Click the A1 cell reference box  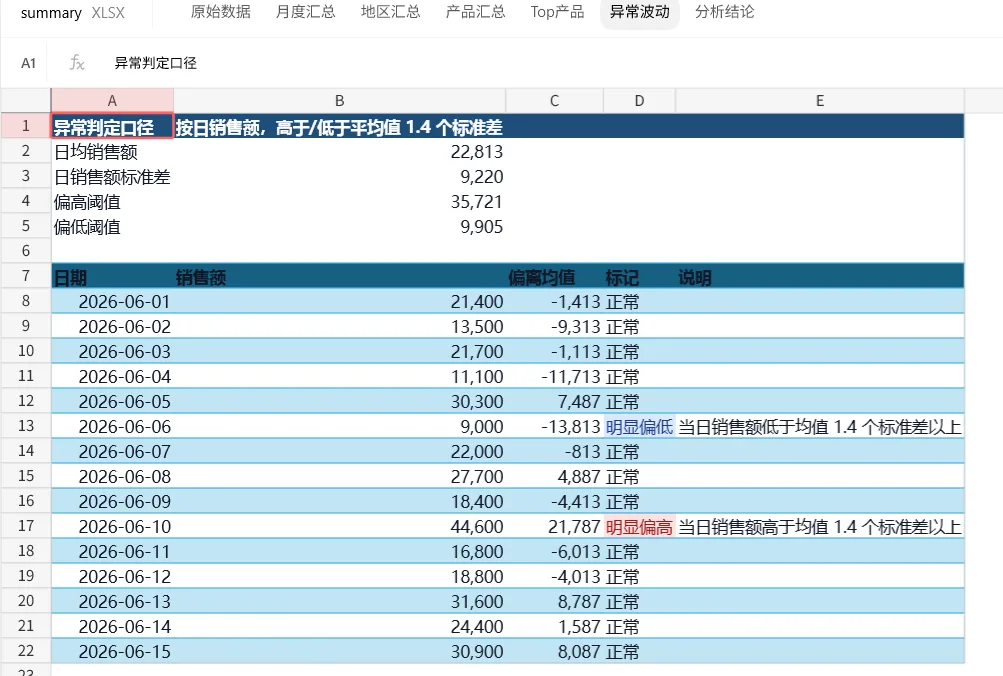click(x=28, y=63)
